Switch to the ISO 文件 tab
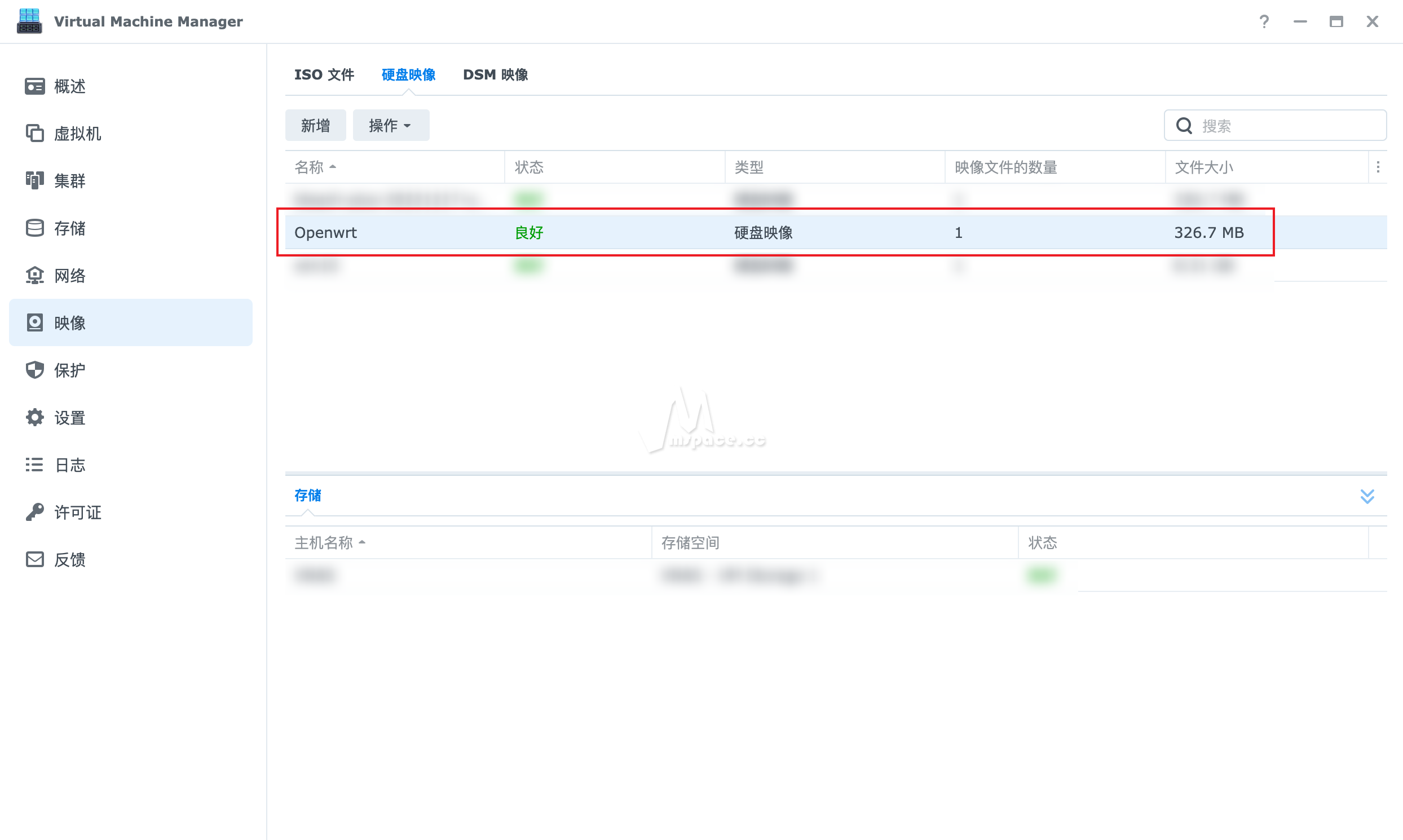This screenshot has width=1403, height=840. click(324, 74)
